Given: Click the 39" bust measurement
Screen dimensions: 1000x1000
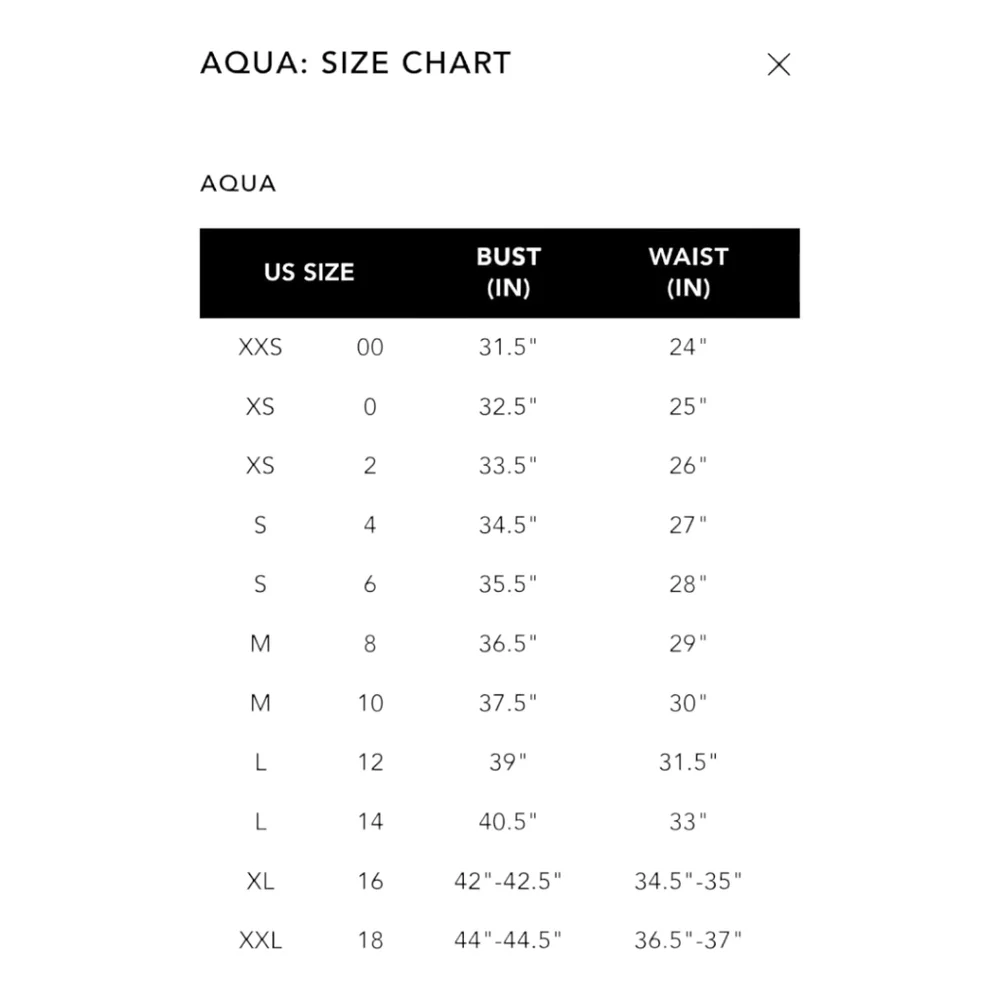Looking at the screenshot, I should pos(508,762).
